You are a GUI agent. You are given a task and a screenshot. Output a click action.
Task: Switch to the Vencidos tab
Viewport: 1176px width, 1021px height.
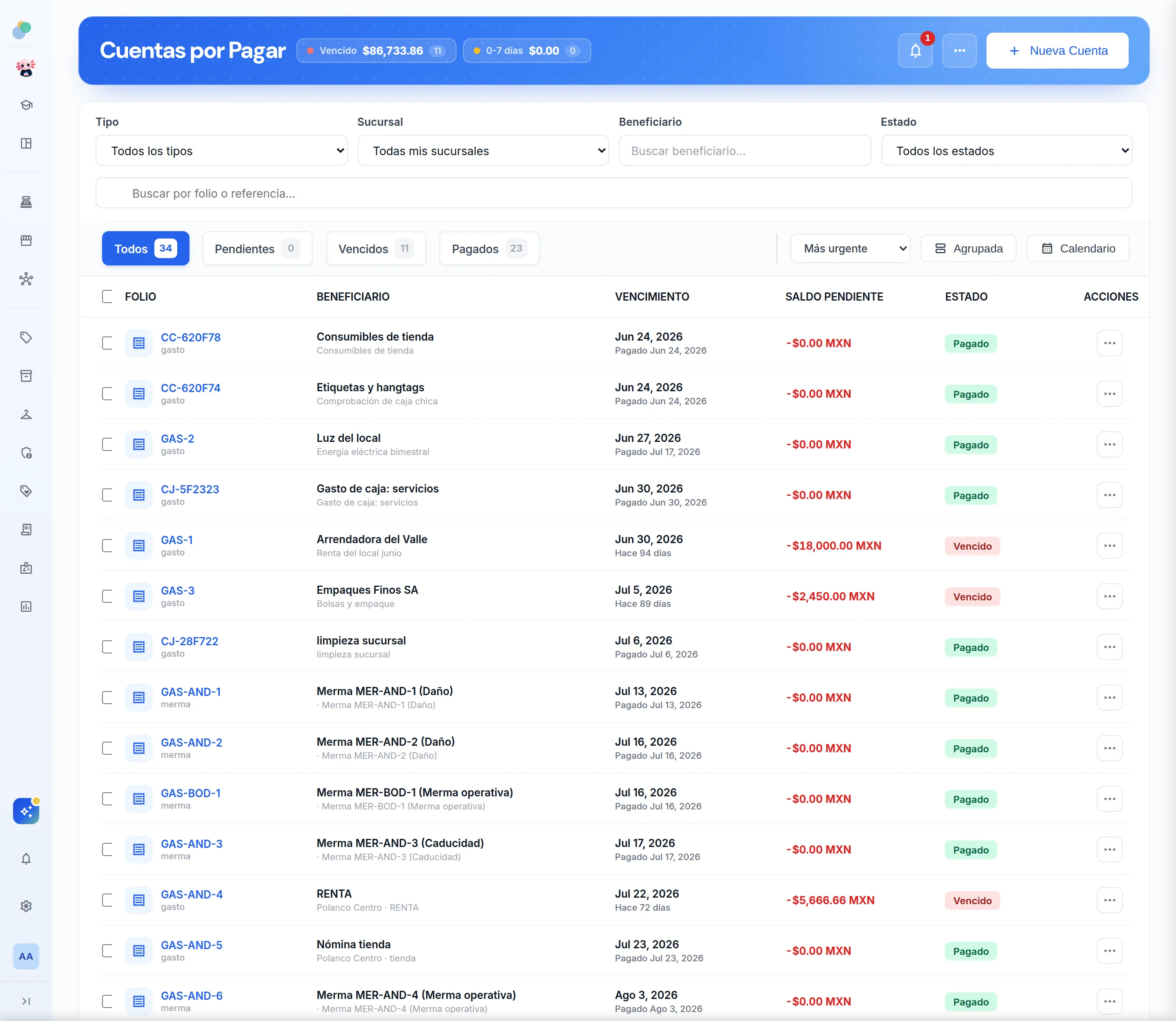376,248
